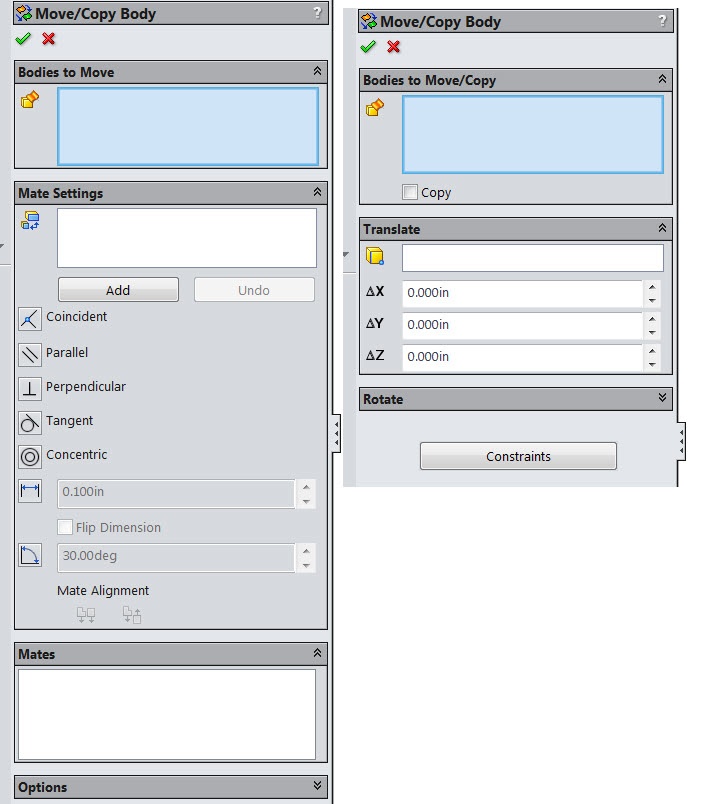
Task: Select the Coincident mate icon
Action: pos(30,319)
